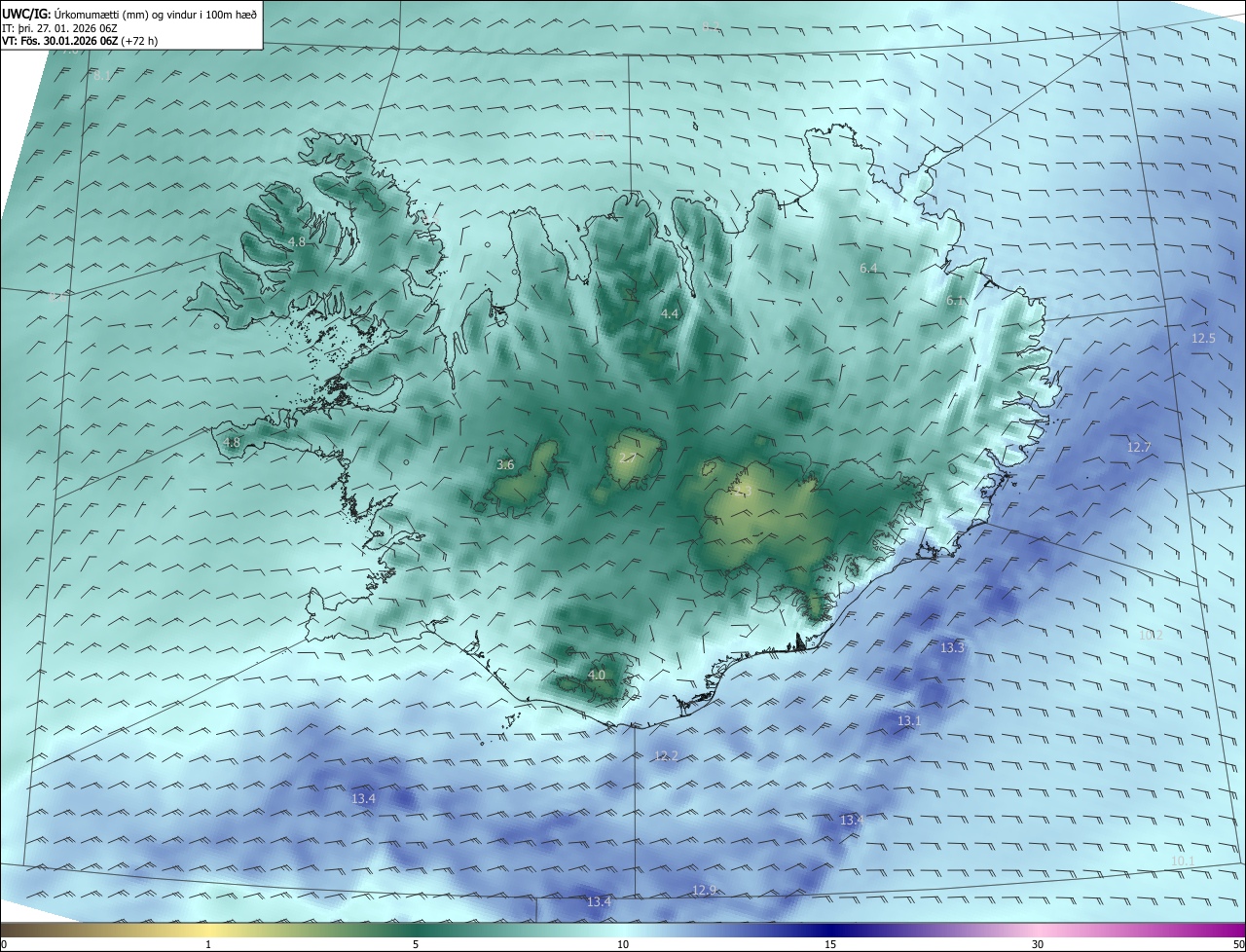Click the 50 tick on the color scale
Viewport: 1246px width, 952px height.
[x=1238, y=945]
